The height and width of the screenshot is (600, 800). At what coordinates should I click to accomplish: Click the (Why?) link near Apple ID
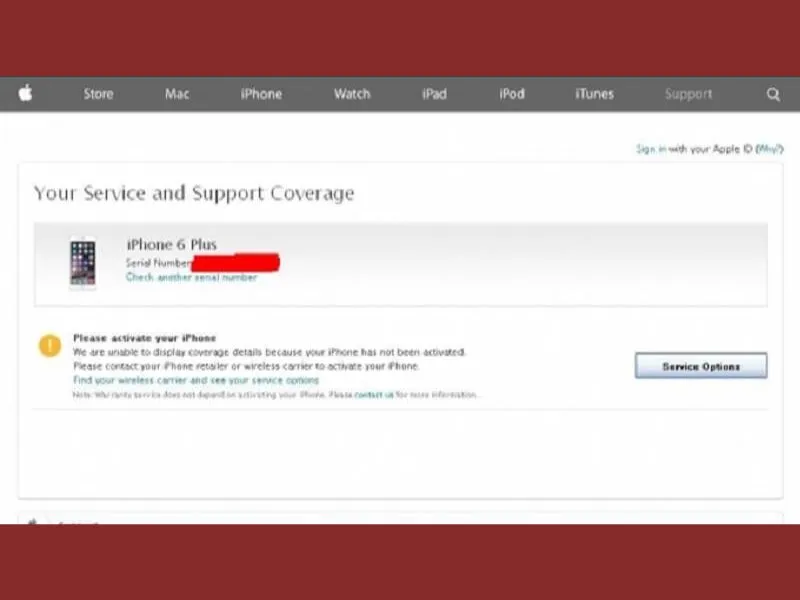click(x=769, y=149)
